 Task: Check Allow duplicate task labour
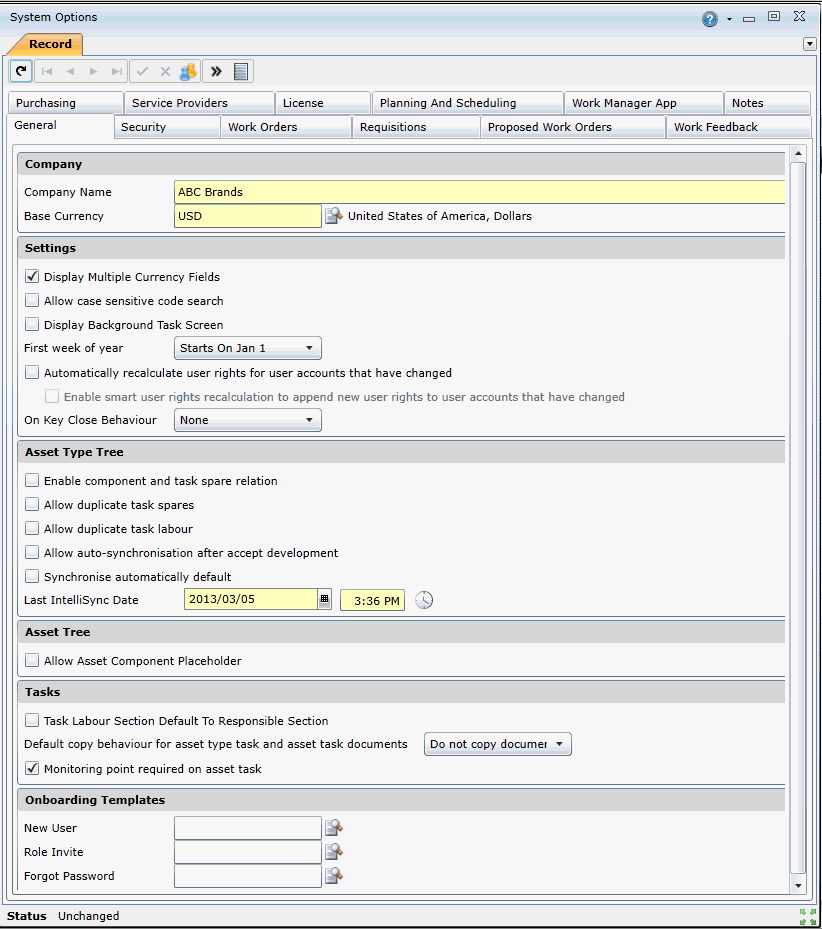32,528
